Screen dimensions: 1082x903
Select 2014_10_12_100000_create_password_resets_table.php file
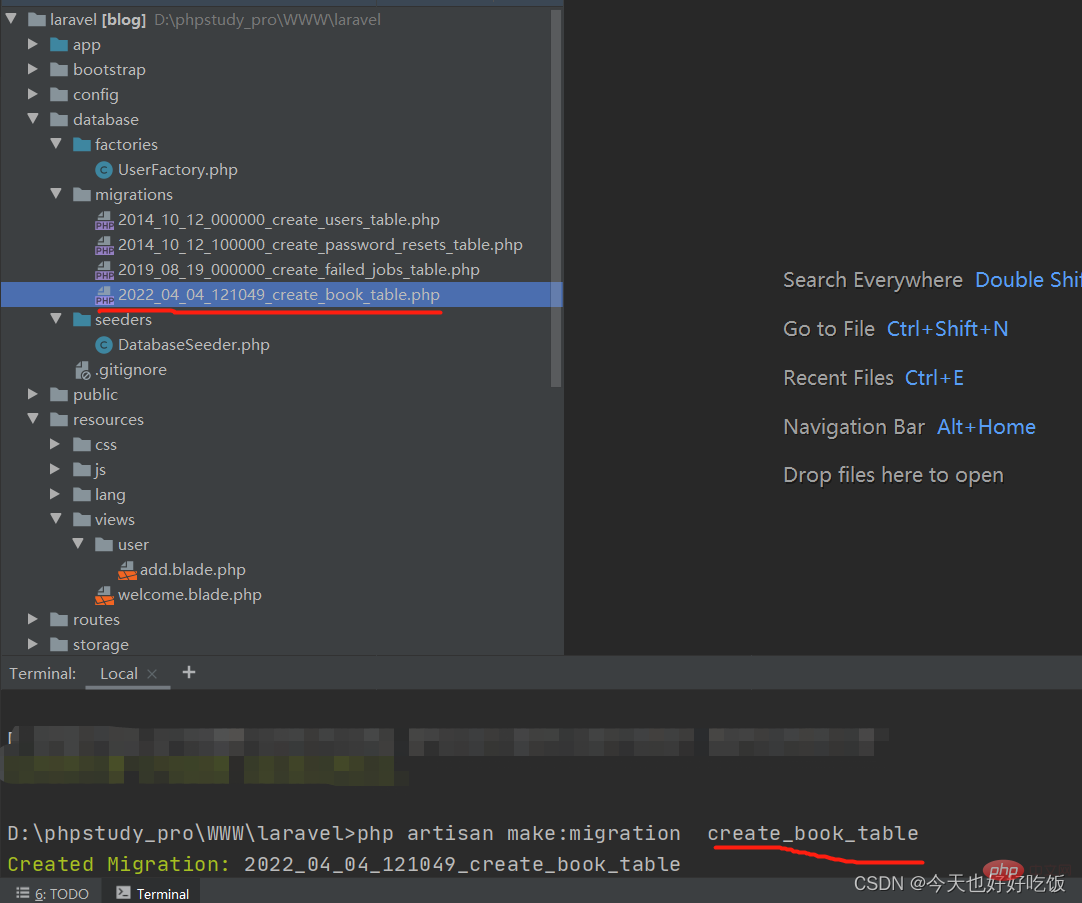pyautogui.click(x=320, y=245)
